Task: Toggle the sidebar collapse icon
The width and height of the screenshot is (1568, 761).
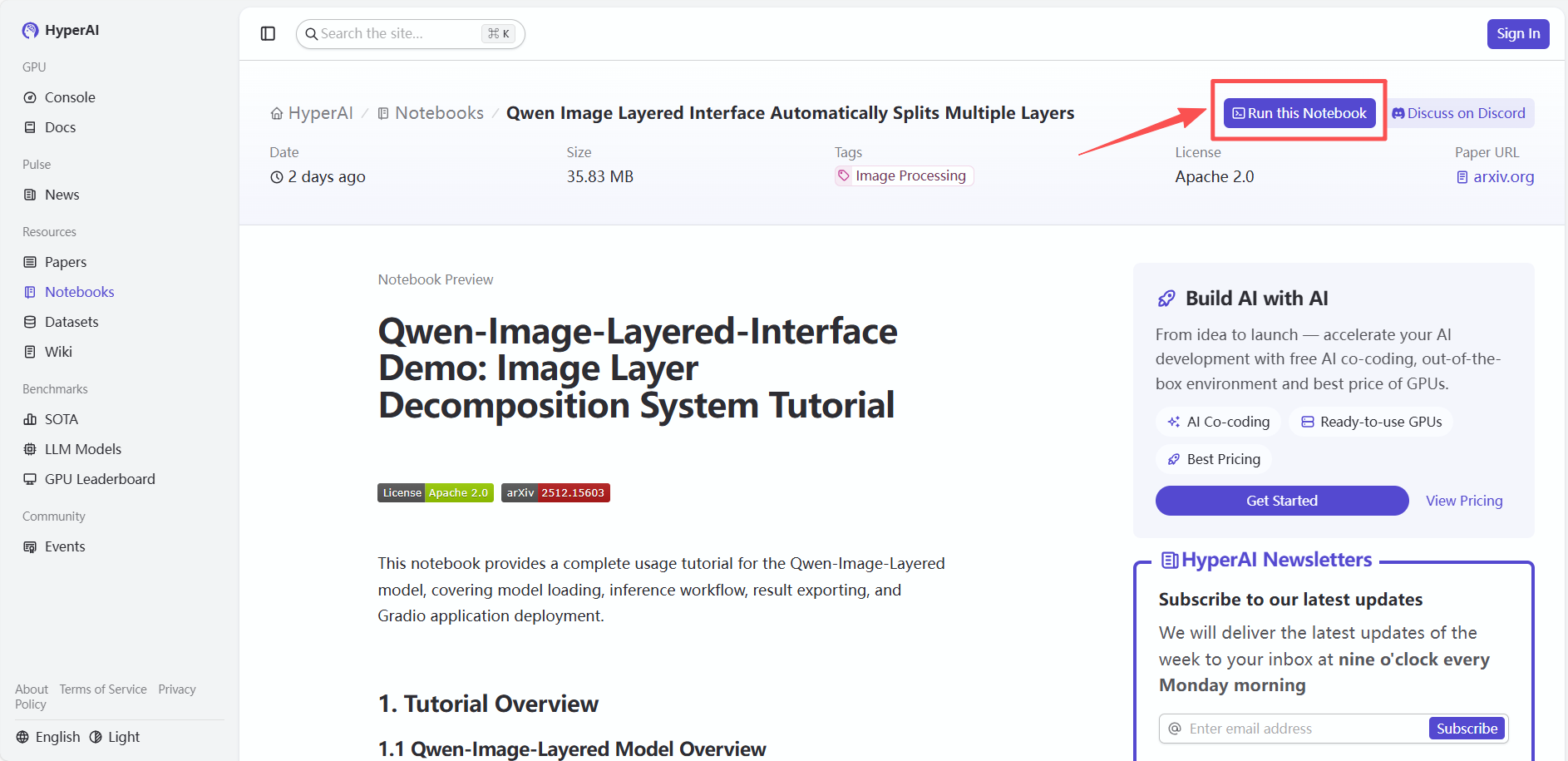Action: [268, 33]
